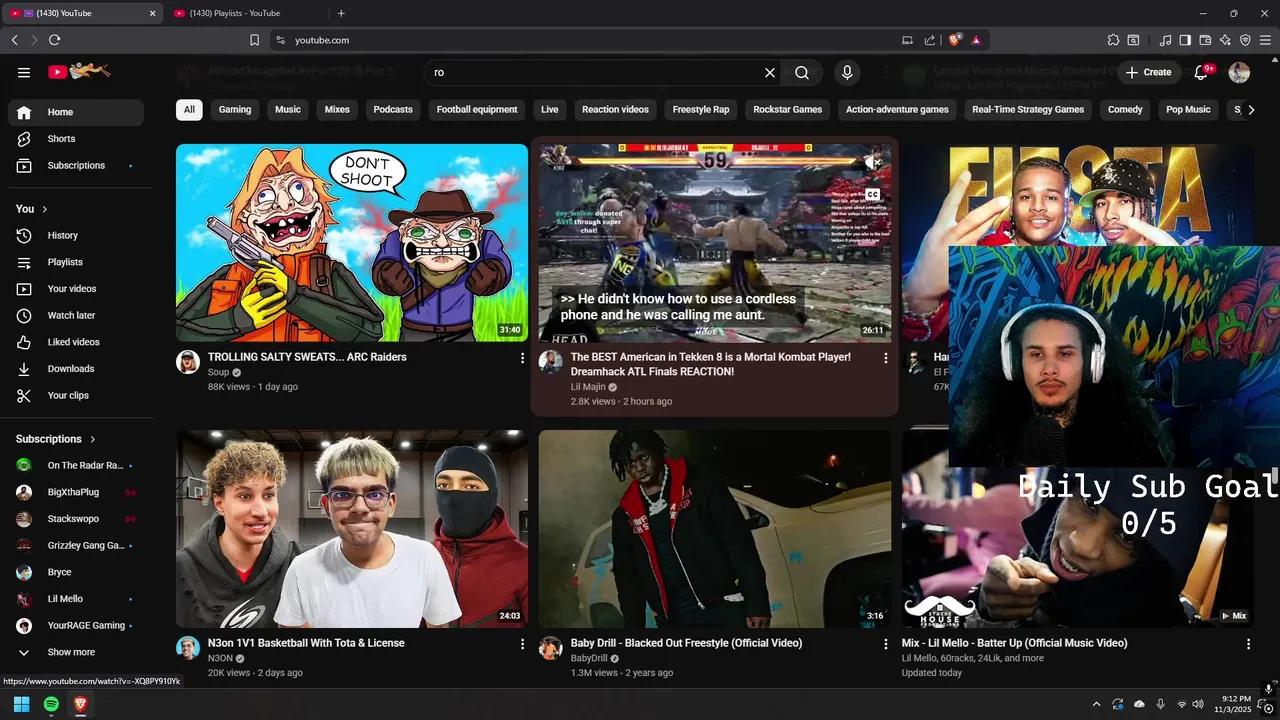Viewport: 1280px width, 720px height.
Task: Select the Gaming chip
Action: tap(235, 110)
